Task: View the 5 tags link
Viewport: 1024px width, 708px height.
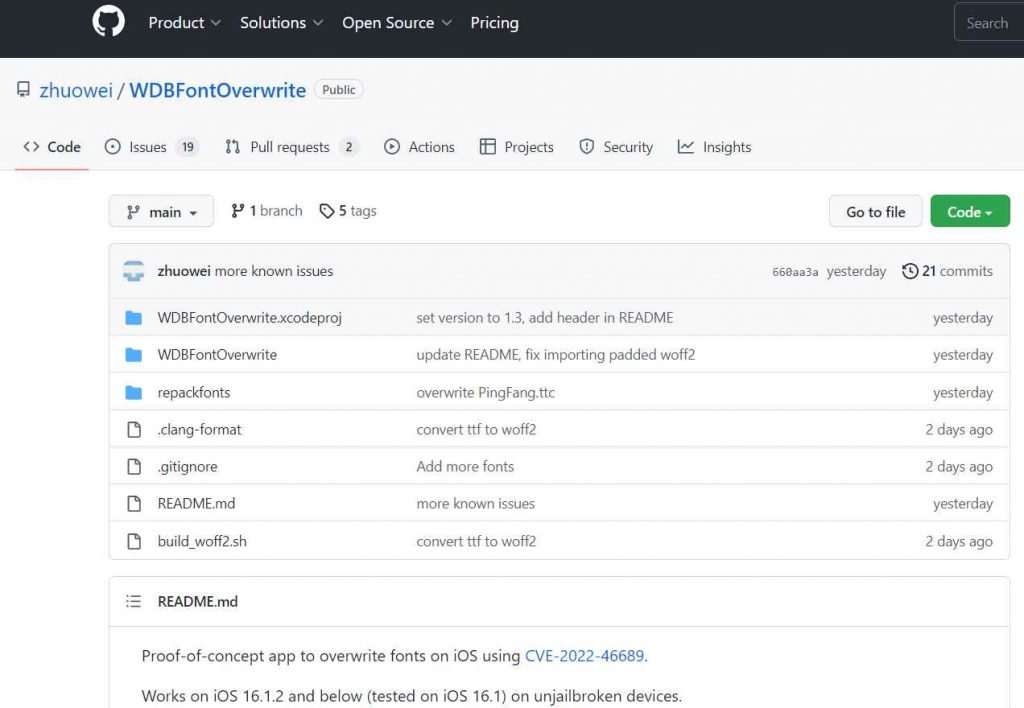Action: click(x=348, y=211)
